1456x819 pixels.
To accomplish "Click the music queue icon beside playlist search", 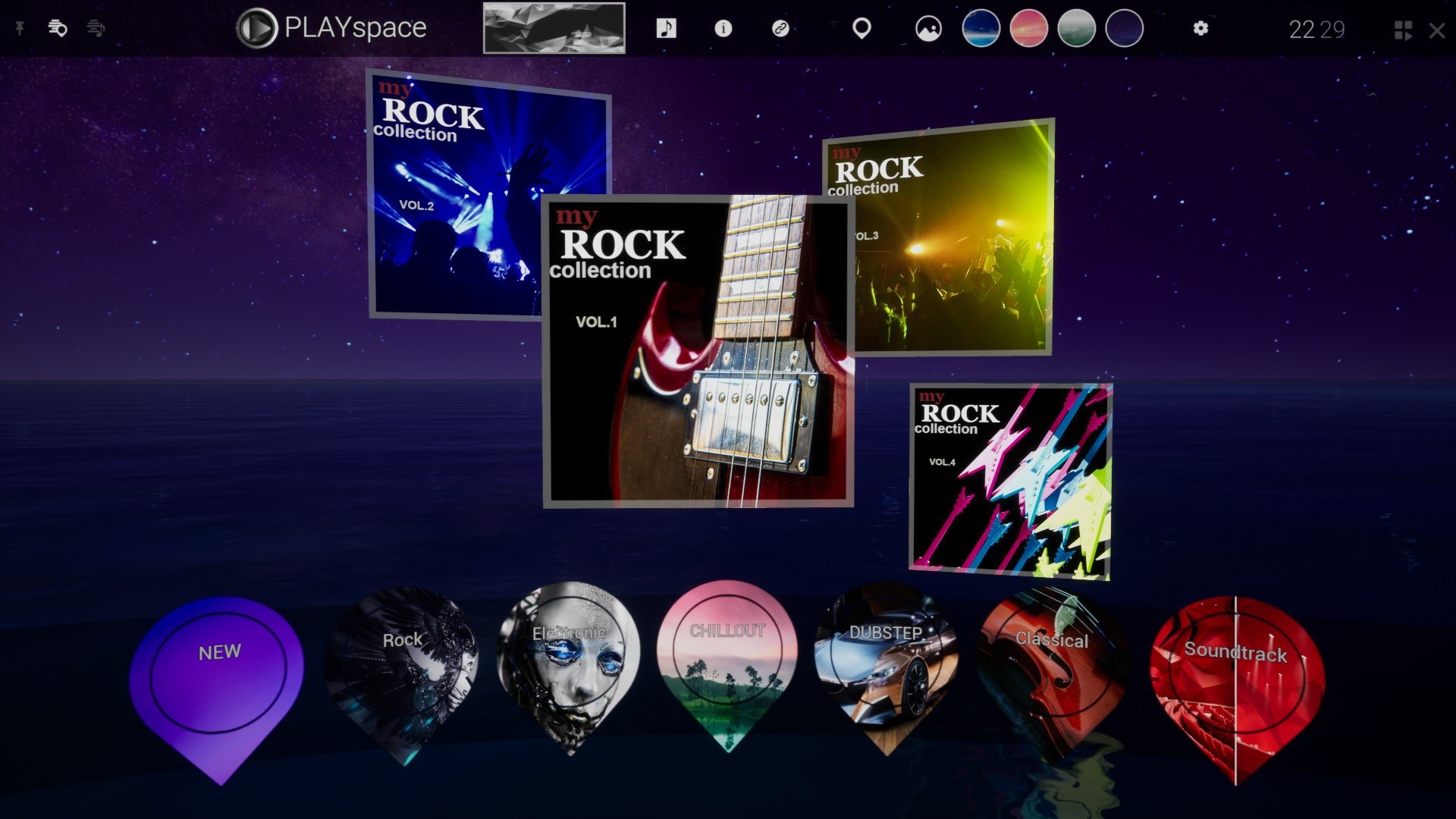I will [x=97, y=29].
